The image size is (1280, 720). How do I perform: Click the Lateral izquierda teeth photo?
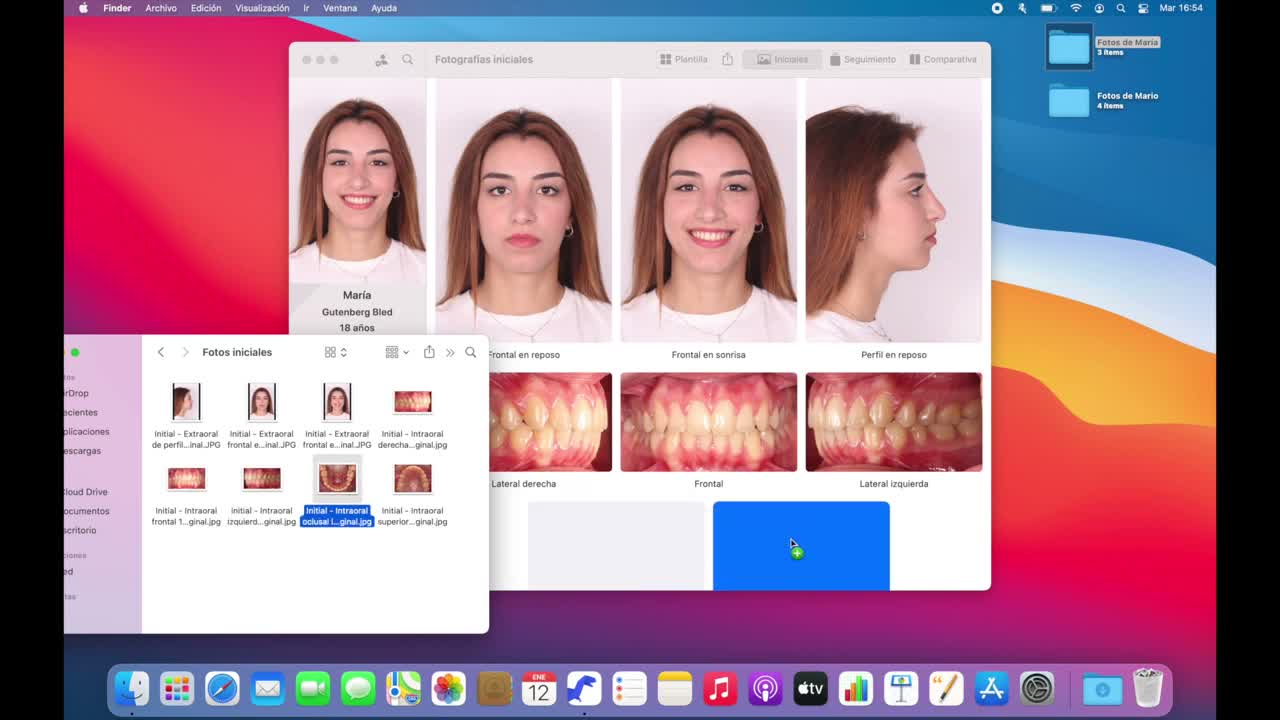pyautogui.click(x=893, y=422)
